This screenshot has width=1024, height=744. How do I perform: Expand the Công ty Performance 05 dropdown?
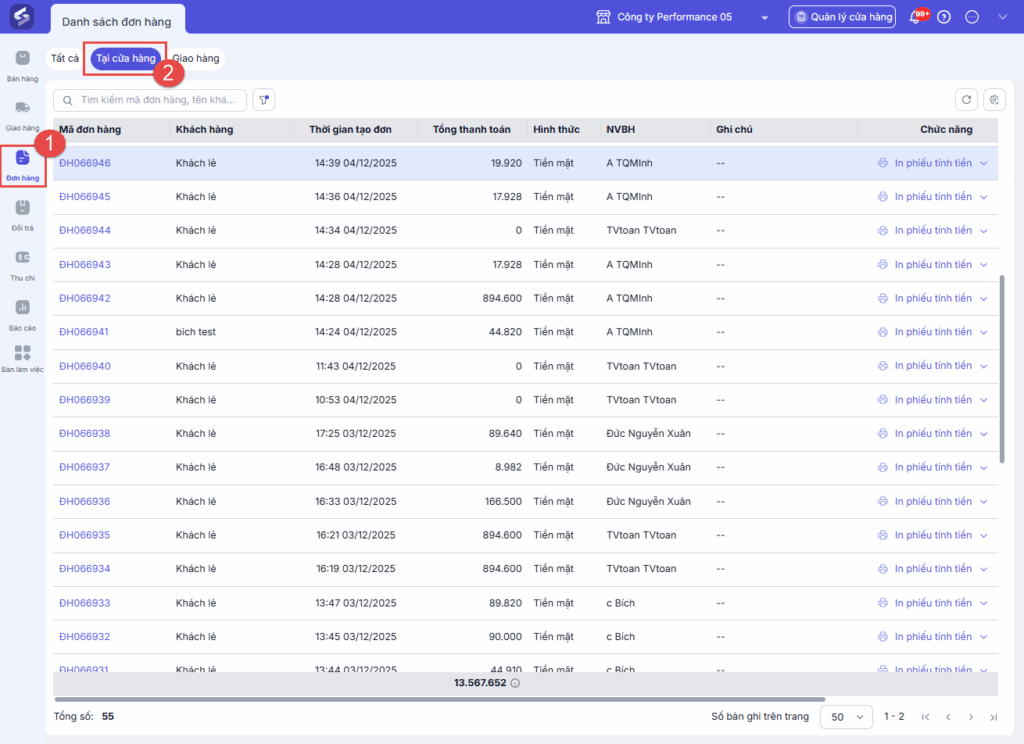(764, 18)
